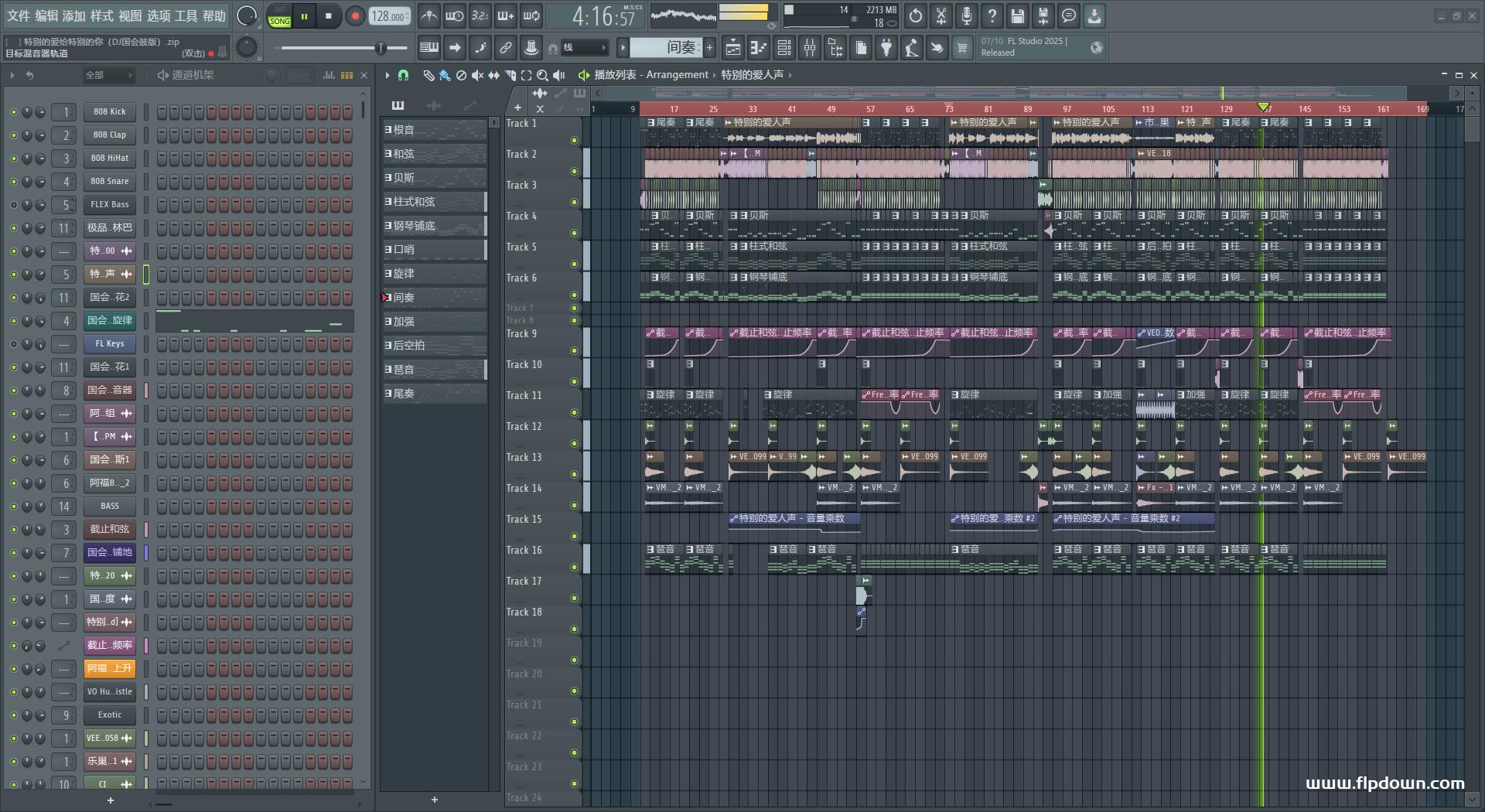Open the playlist view icon
Screen dimensions: 1485x812
[732, 48]
